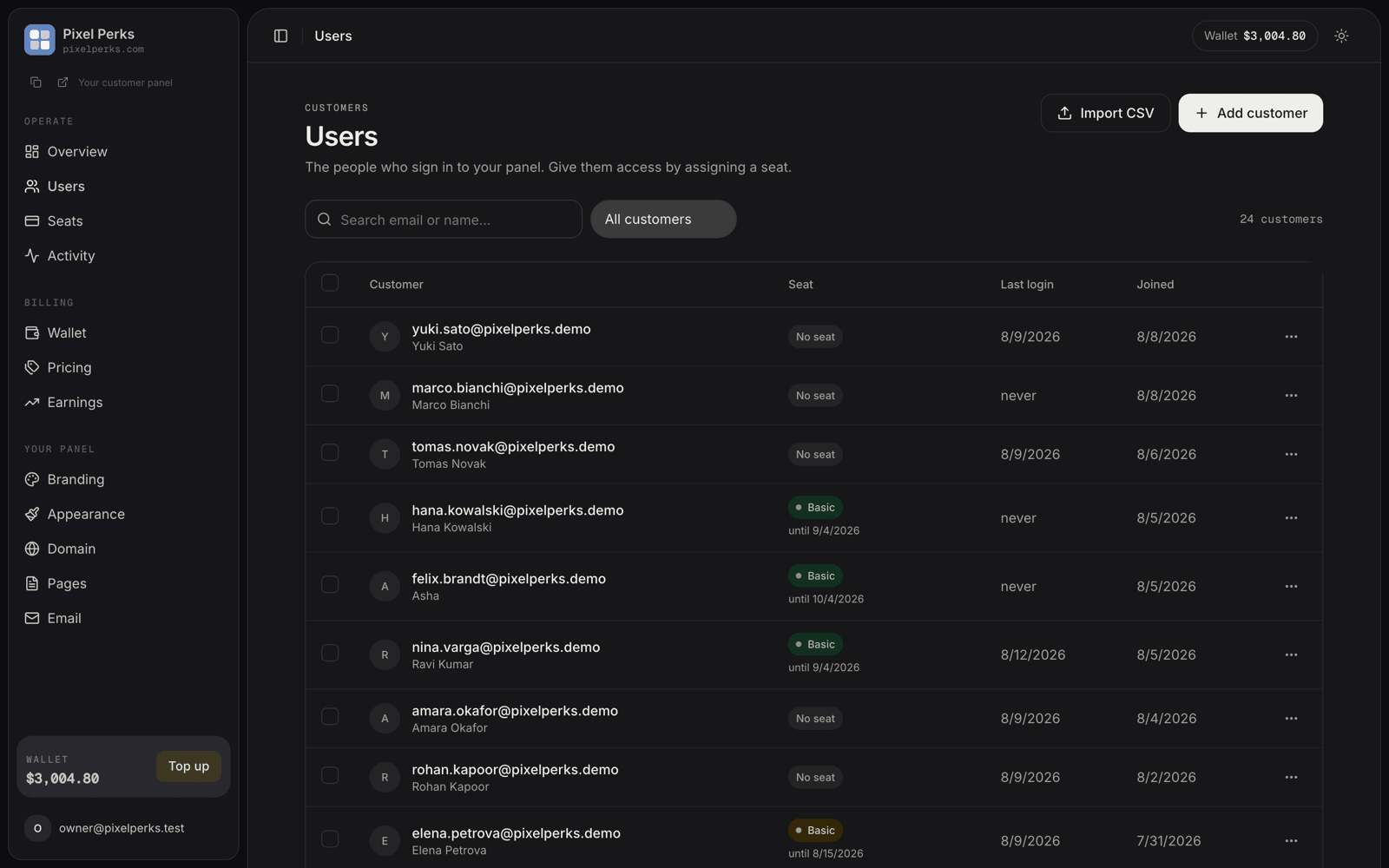Screen dimensions: 1389x868
Task: Open row actions for hana.kowalski
Action: point(1291,518)
